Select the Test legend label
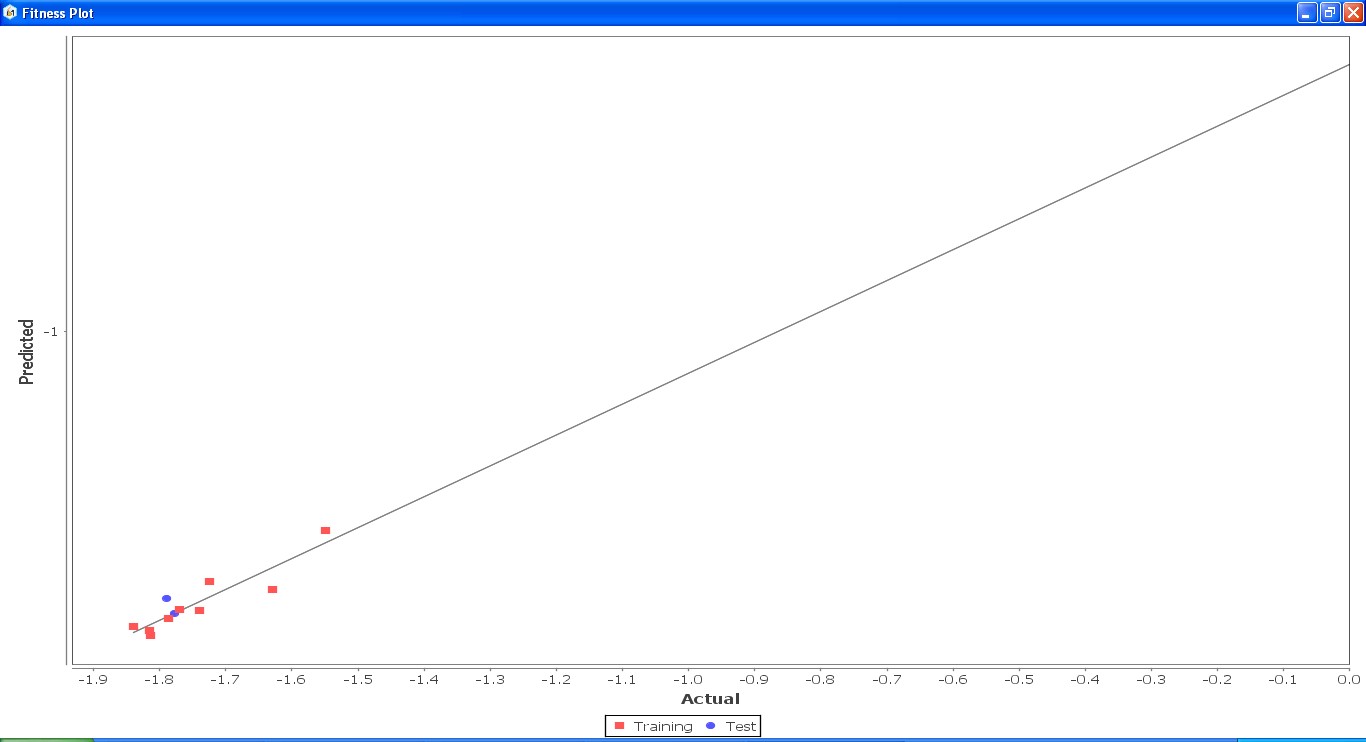1366x742 pixels. tap(741, 727)
